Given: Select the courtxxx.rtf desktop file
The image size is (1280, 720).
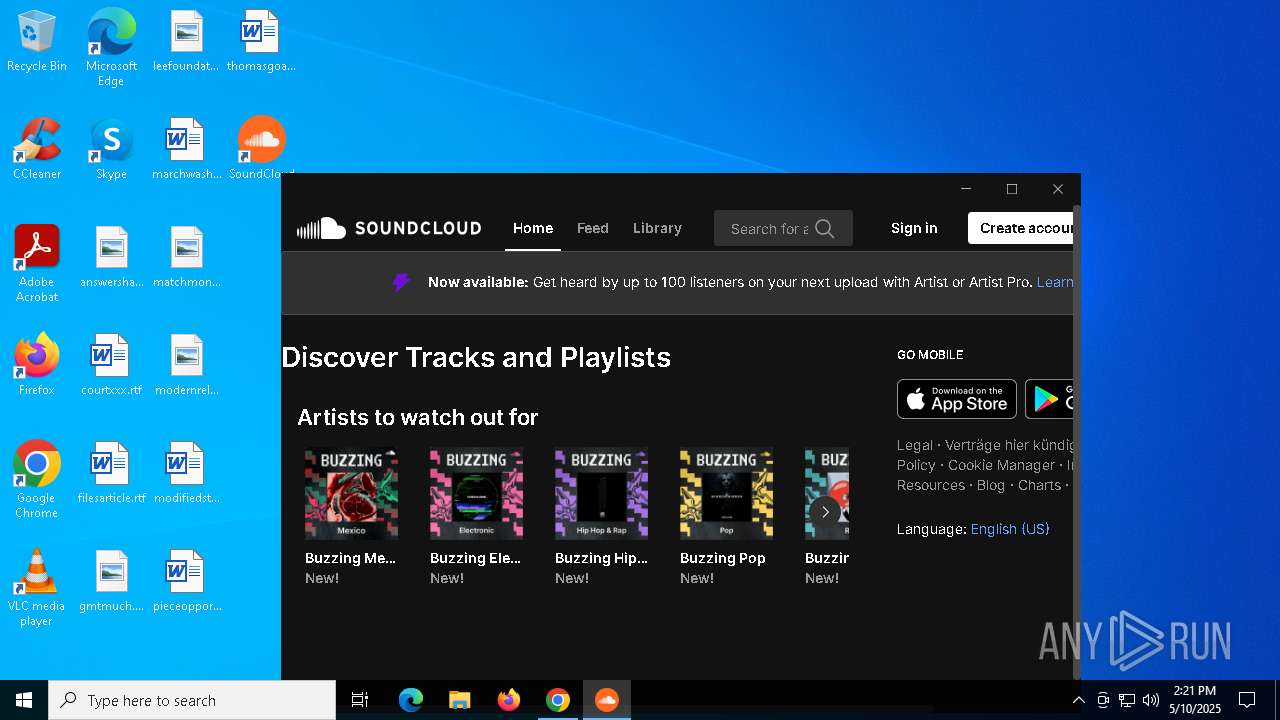Looking at the screenshot, I should (111, 366).
